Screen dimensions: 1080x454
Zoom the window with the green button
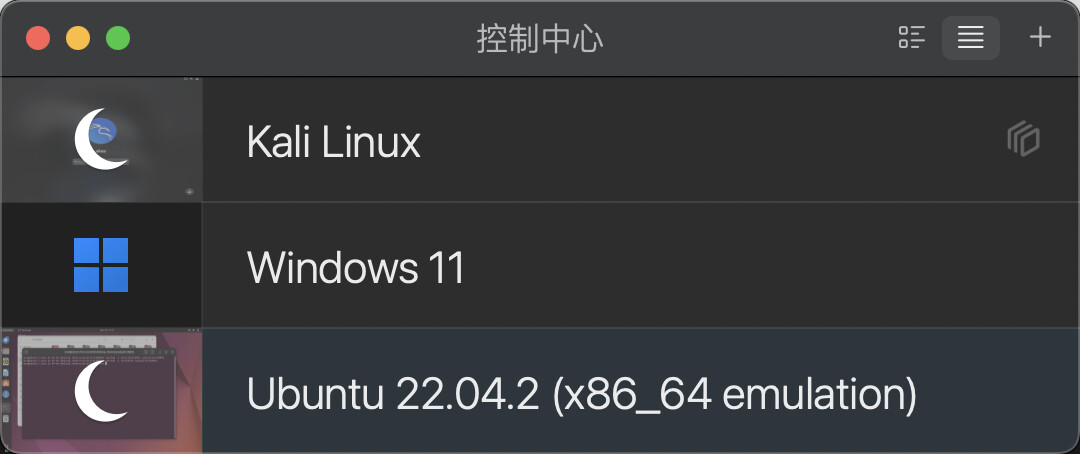coord(118,38)
